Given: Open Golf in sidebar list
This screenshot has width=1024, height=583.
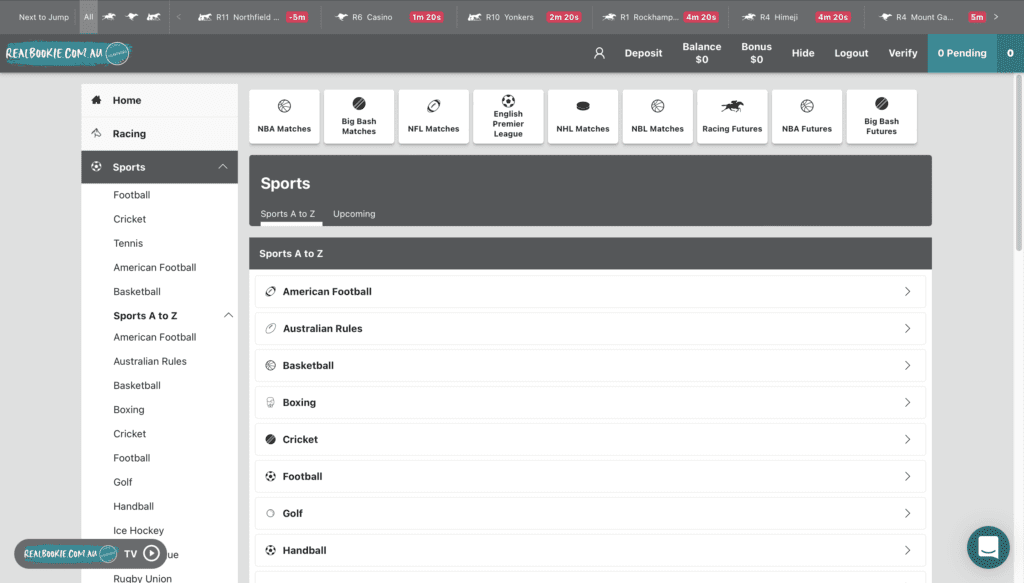Looking at the screenshot, I should pos(123,482).
